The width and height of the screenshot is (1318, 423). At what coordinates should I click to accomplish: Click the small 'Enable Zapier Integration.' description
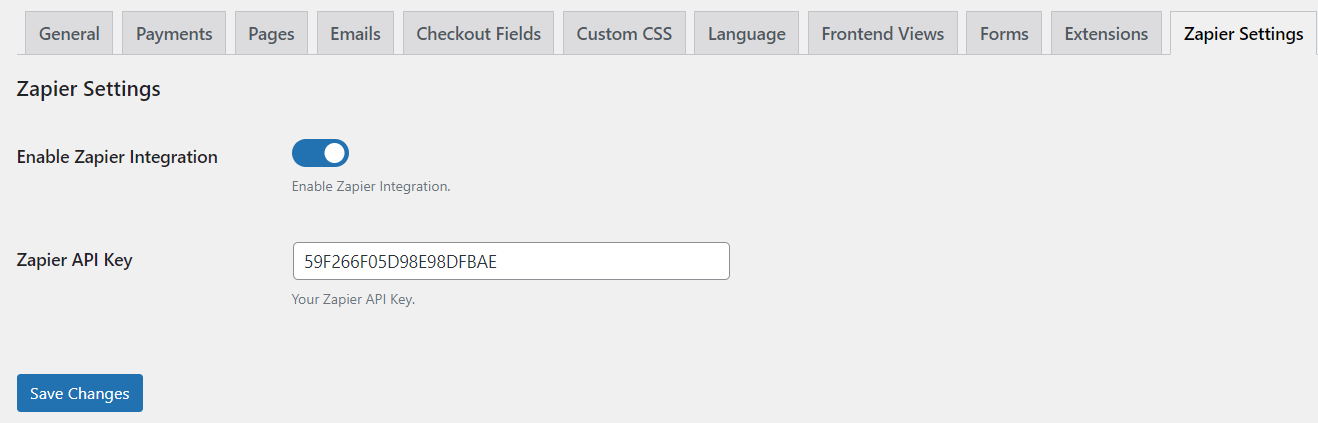[x=371, y=186]
